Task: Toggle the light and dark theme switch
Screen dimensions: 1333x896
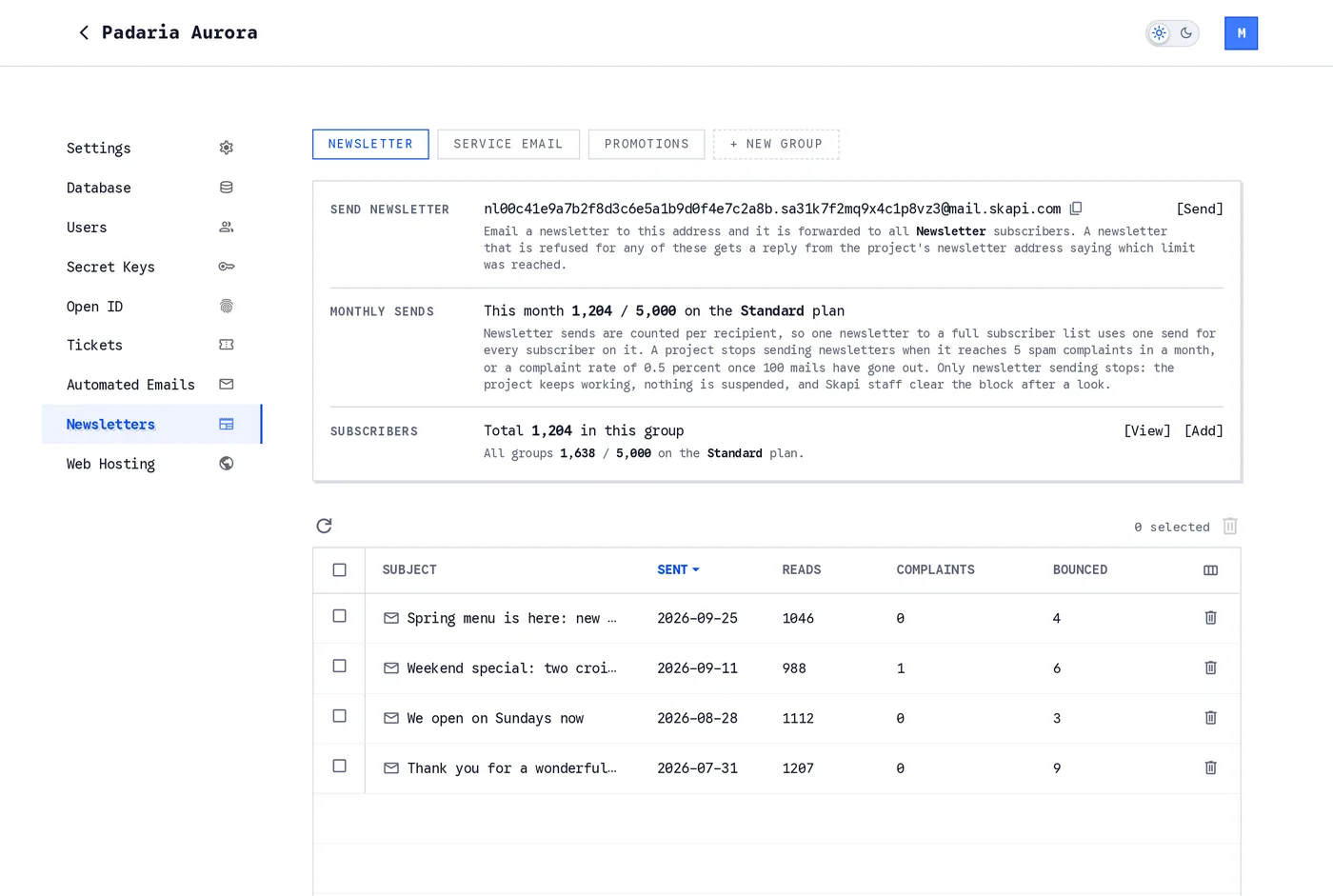Action: 1172,33
